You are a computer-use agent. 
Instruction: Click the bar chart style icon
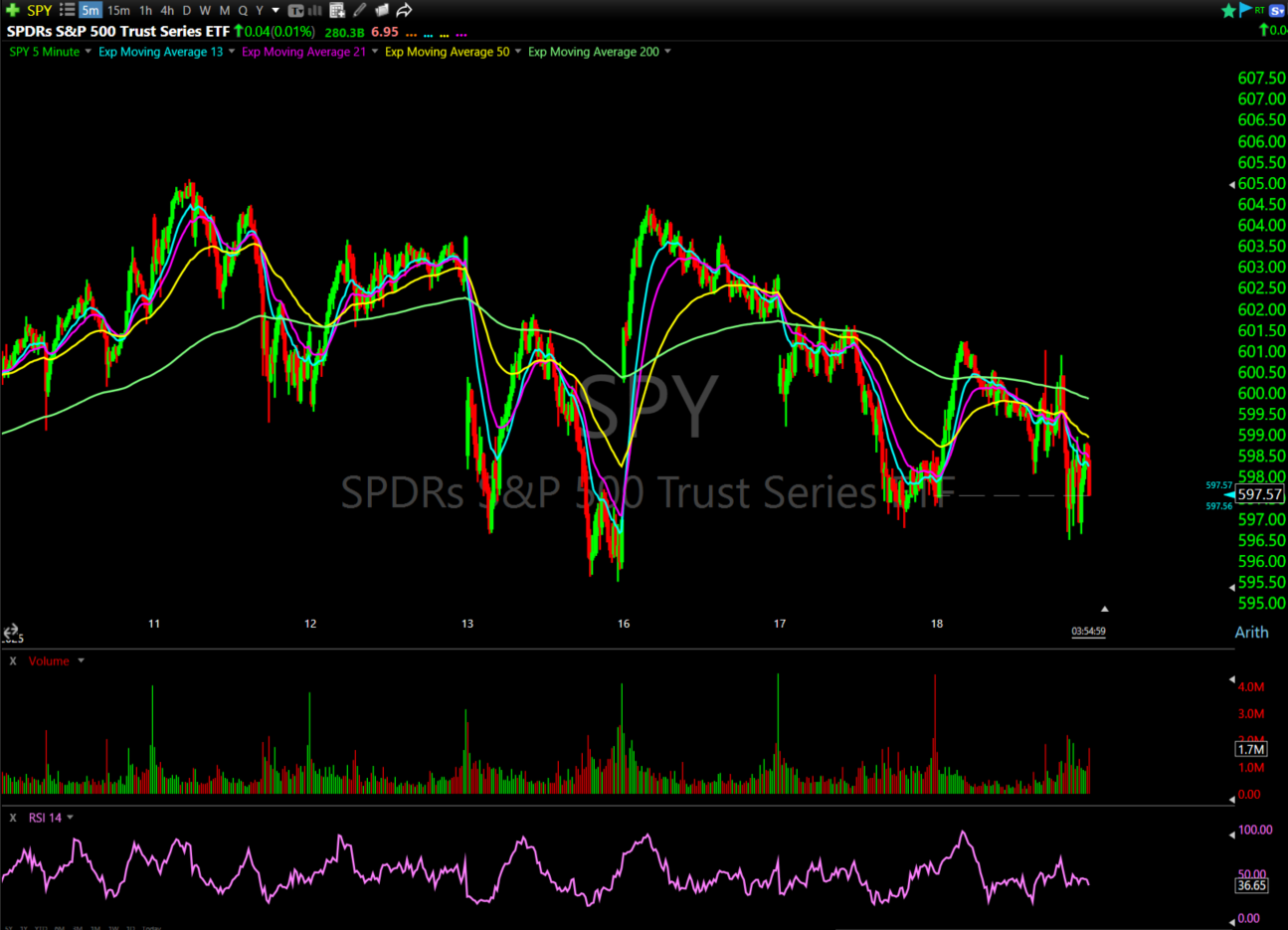pos(315,10)
